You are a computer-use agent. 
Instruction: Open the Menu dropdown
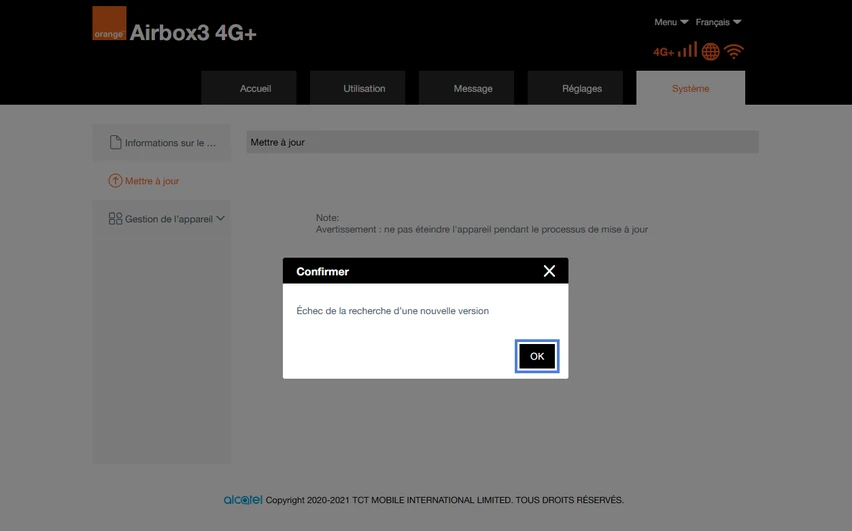tap(671, 22)
